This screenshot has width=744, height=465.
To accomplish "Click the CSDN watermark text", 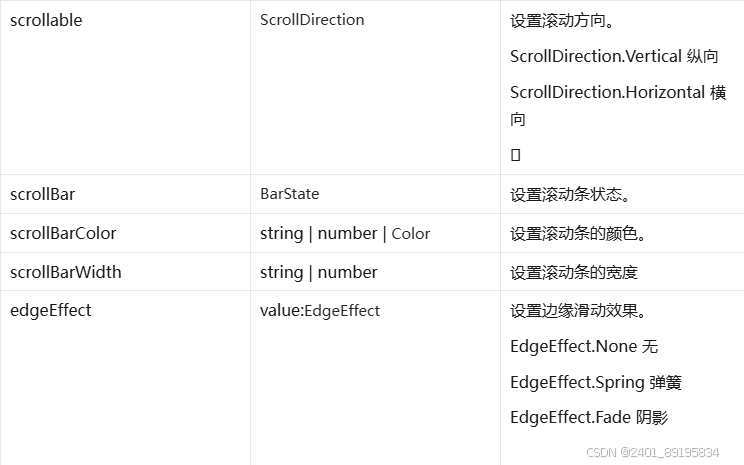I will 652,452.
